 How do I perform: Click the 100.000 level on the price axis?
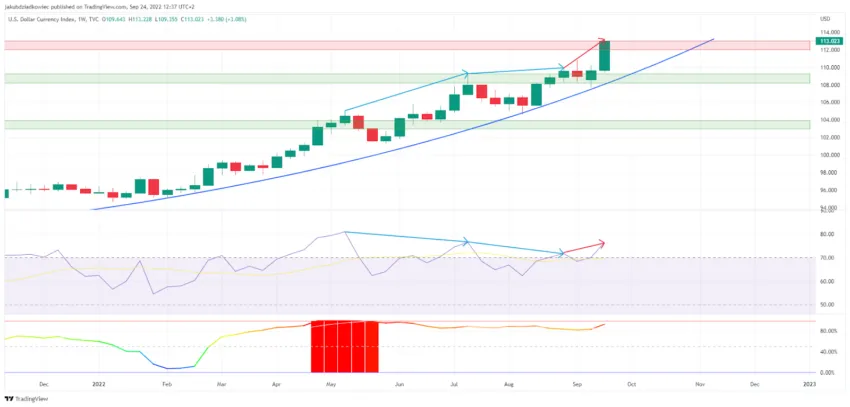pos(828,155)
